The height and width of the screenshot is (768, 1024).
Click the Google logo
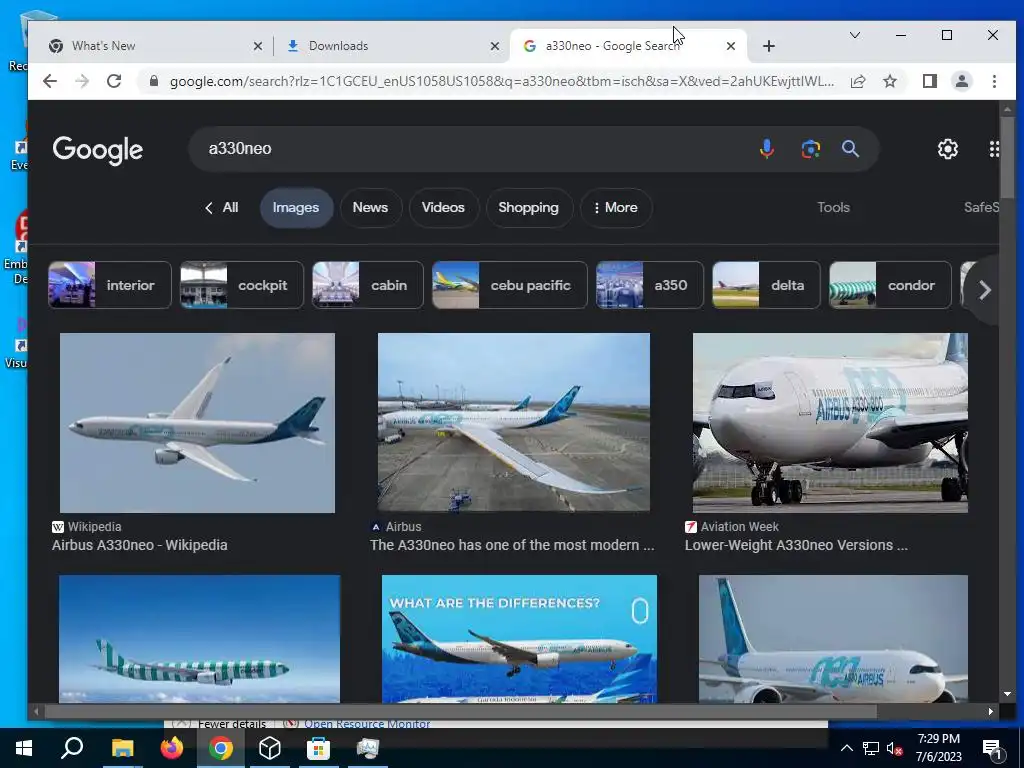[x=97, y=150]
